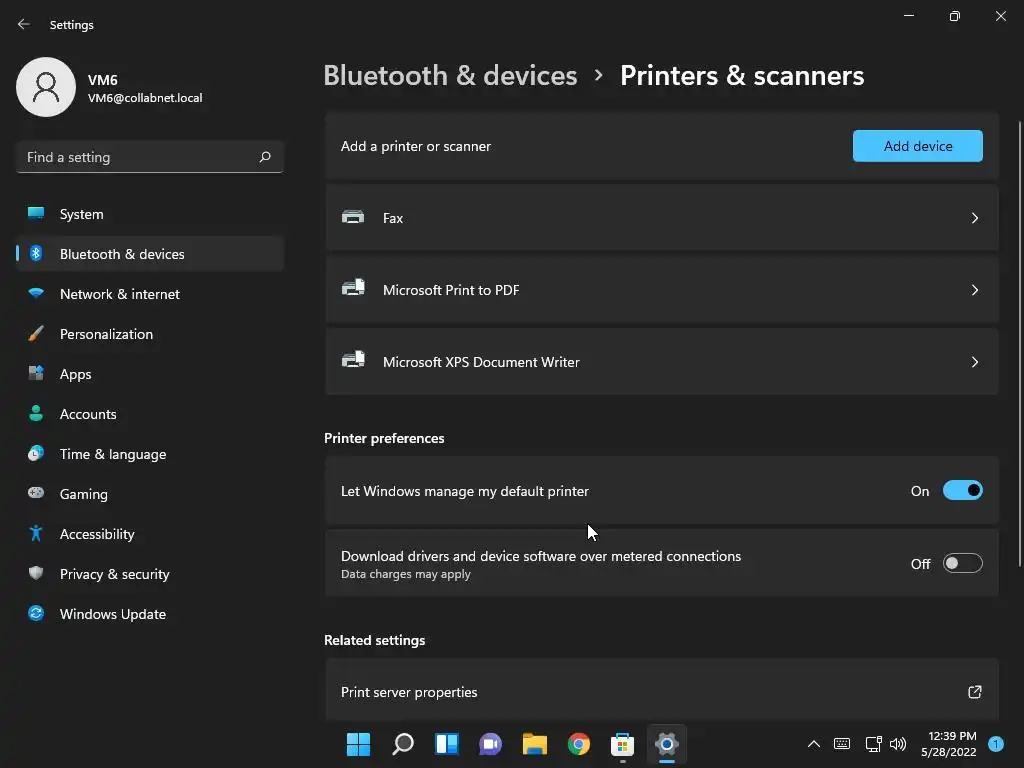
Task: Click the Network wifi icon in the sidebar
Action: [36, 293]
